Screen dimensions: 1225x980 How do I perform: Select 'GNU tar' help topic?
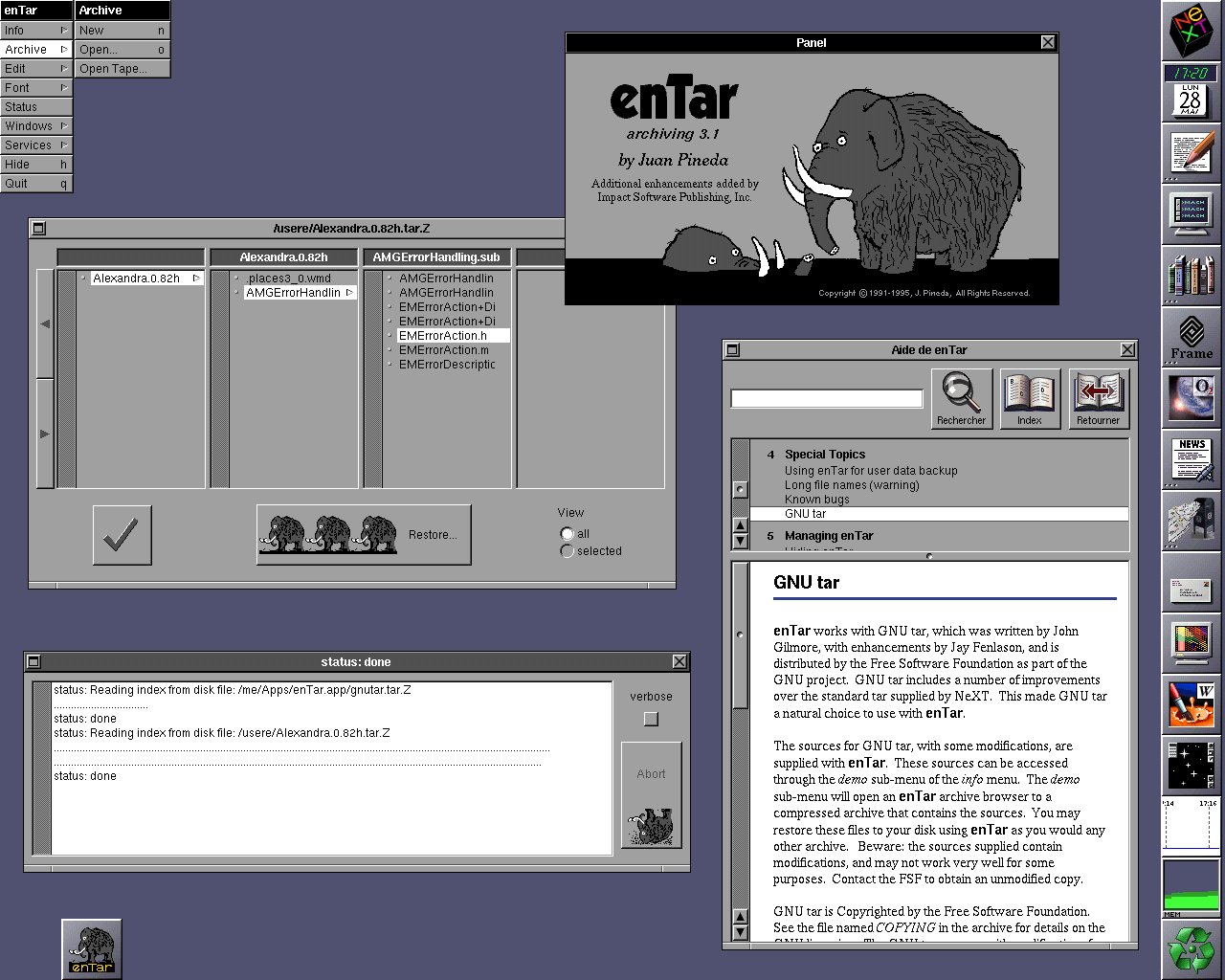(939, 514)
